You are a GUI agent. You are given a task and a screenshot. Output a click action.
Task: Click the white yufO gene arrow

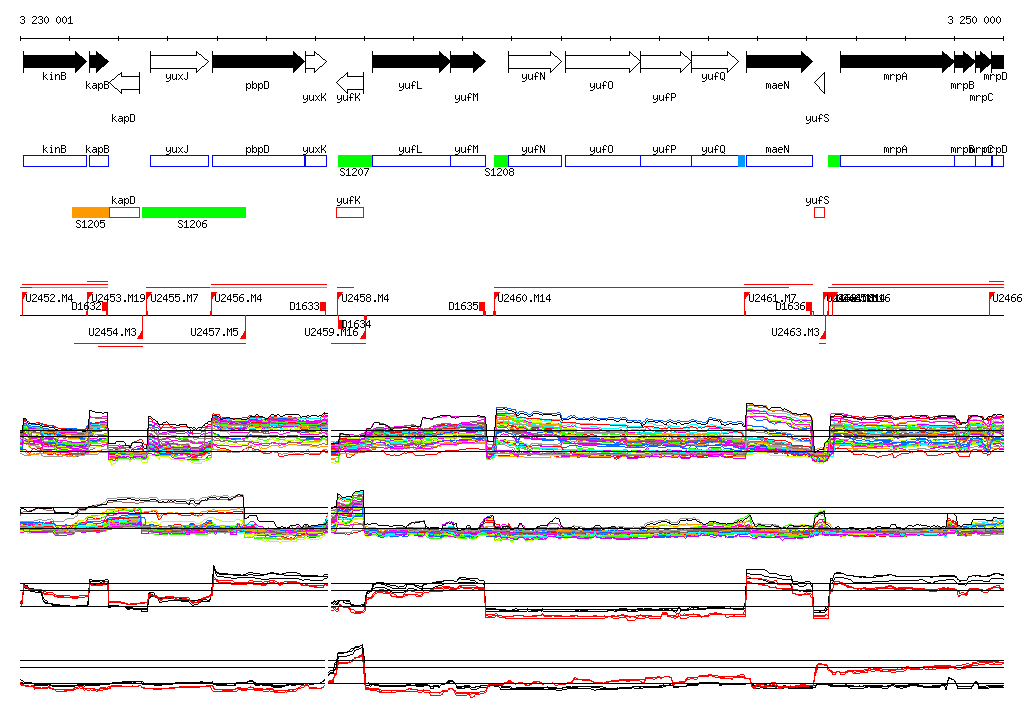[603, 62]
